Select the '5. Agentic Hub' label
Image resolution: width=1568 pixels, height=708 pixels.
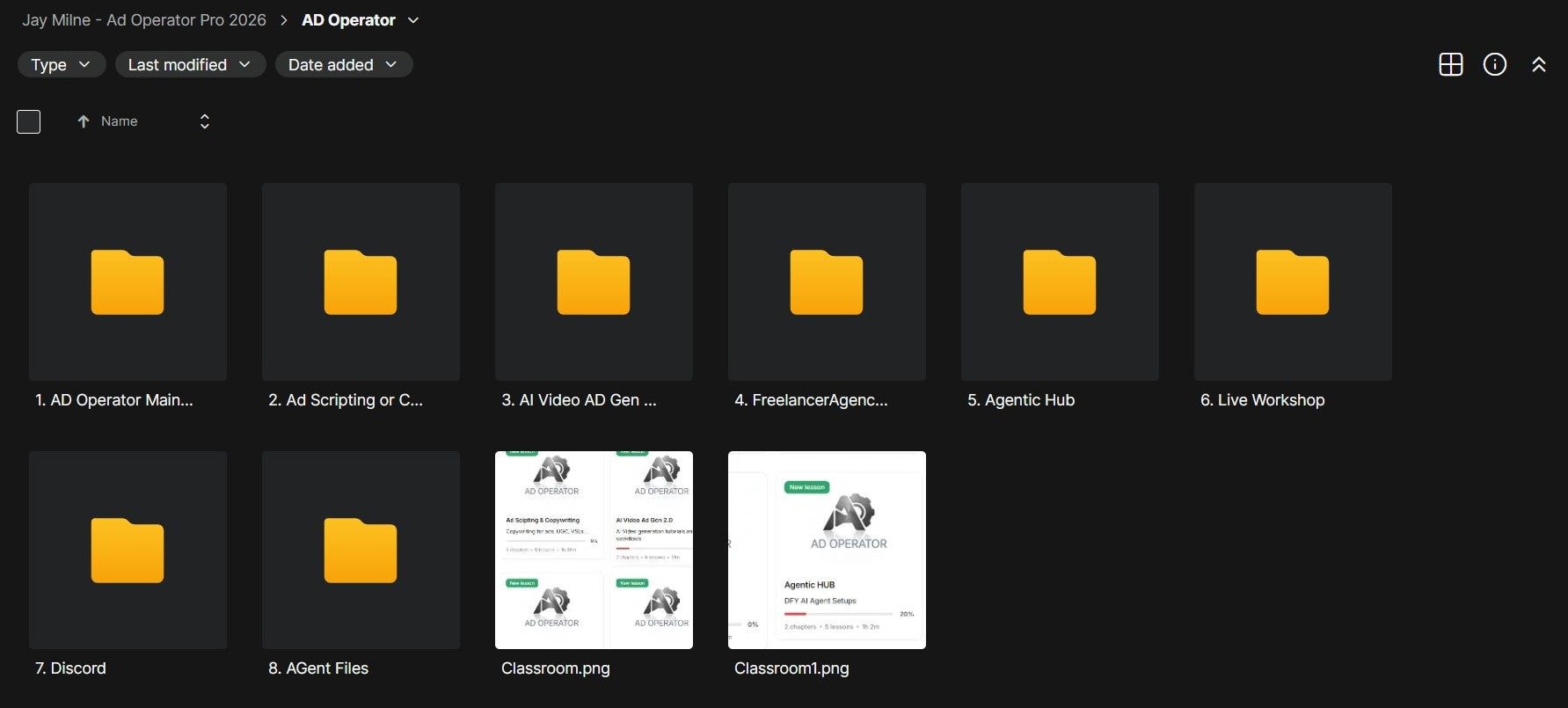[x=1021, y=400]
